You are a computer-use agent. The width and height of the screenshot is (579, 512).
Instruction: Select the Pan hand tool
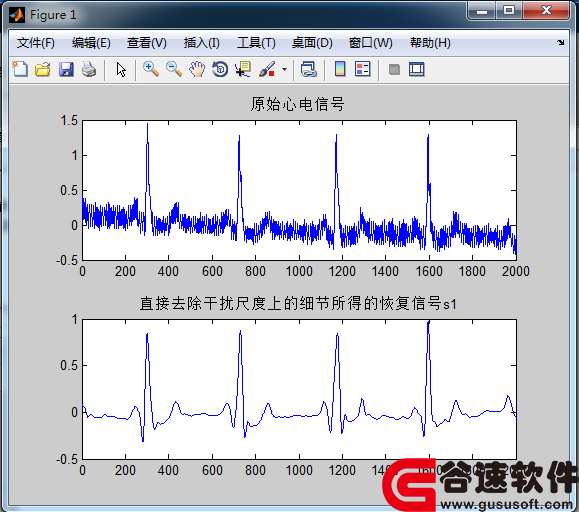(x=197, y=69)
